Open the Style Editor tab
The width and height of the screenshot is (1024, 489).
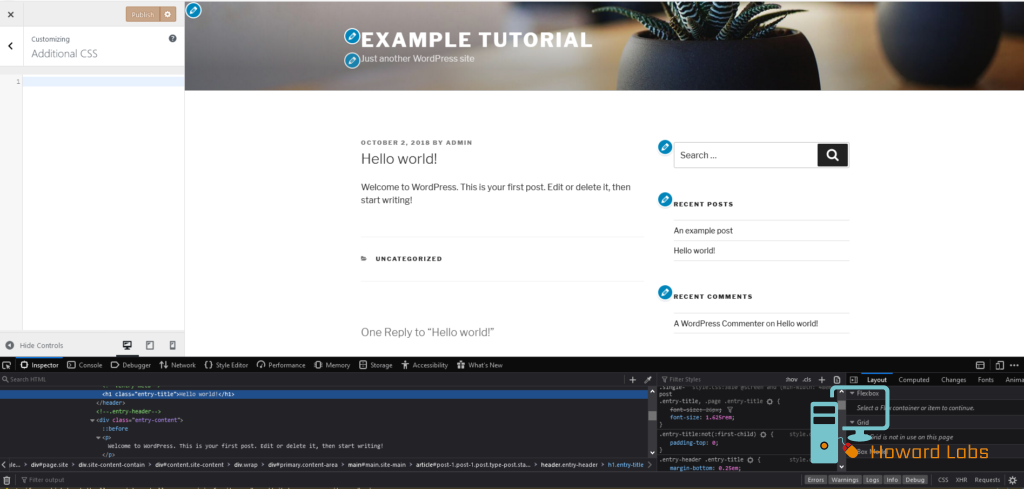pos(226,365)
